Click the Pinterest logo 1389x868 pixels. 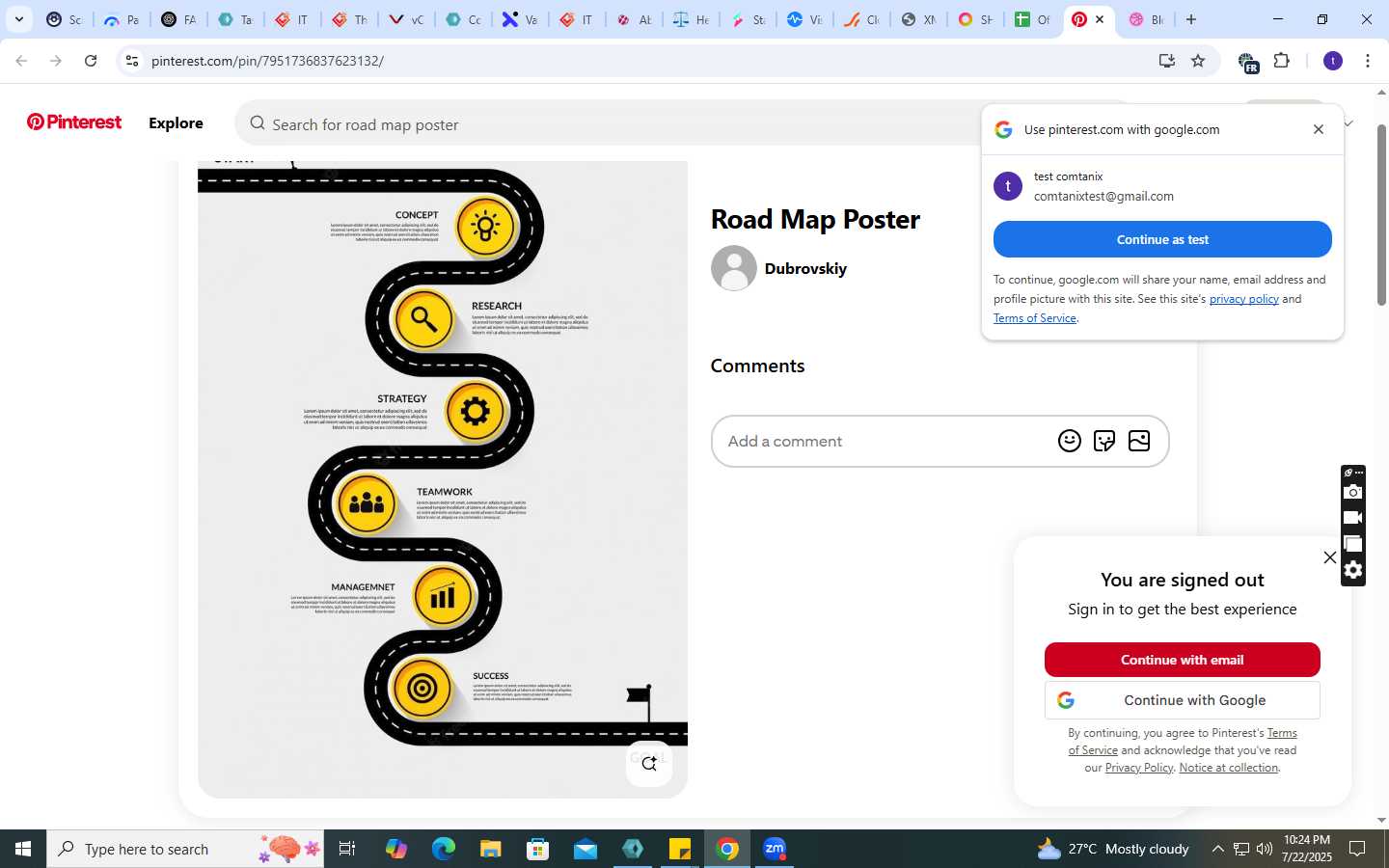[x=74, y=122]
